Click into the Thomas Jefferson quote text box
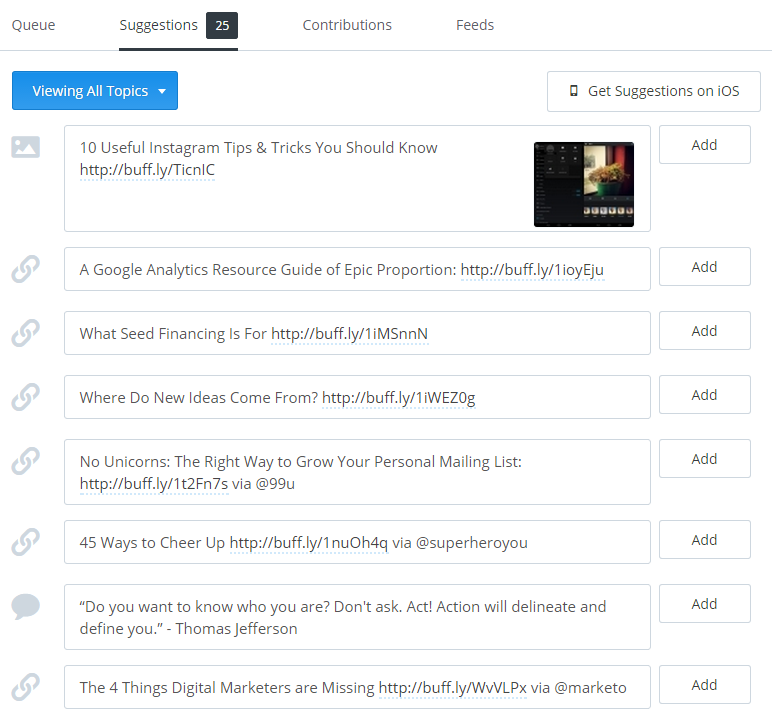The width and height of the screenshot is (772, 722). [357, 617]
